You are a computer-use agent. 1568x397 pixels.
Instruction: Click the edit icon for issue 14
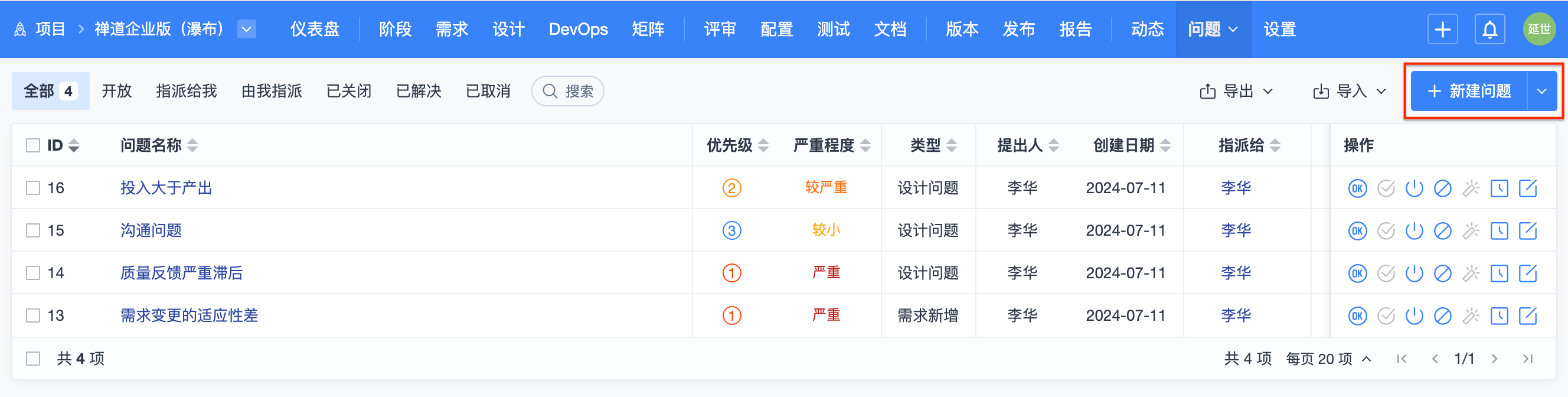1528,274
